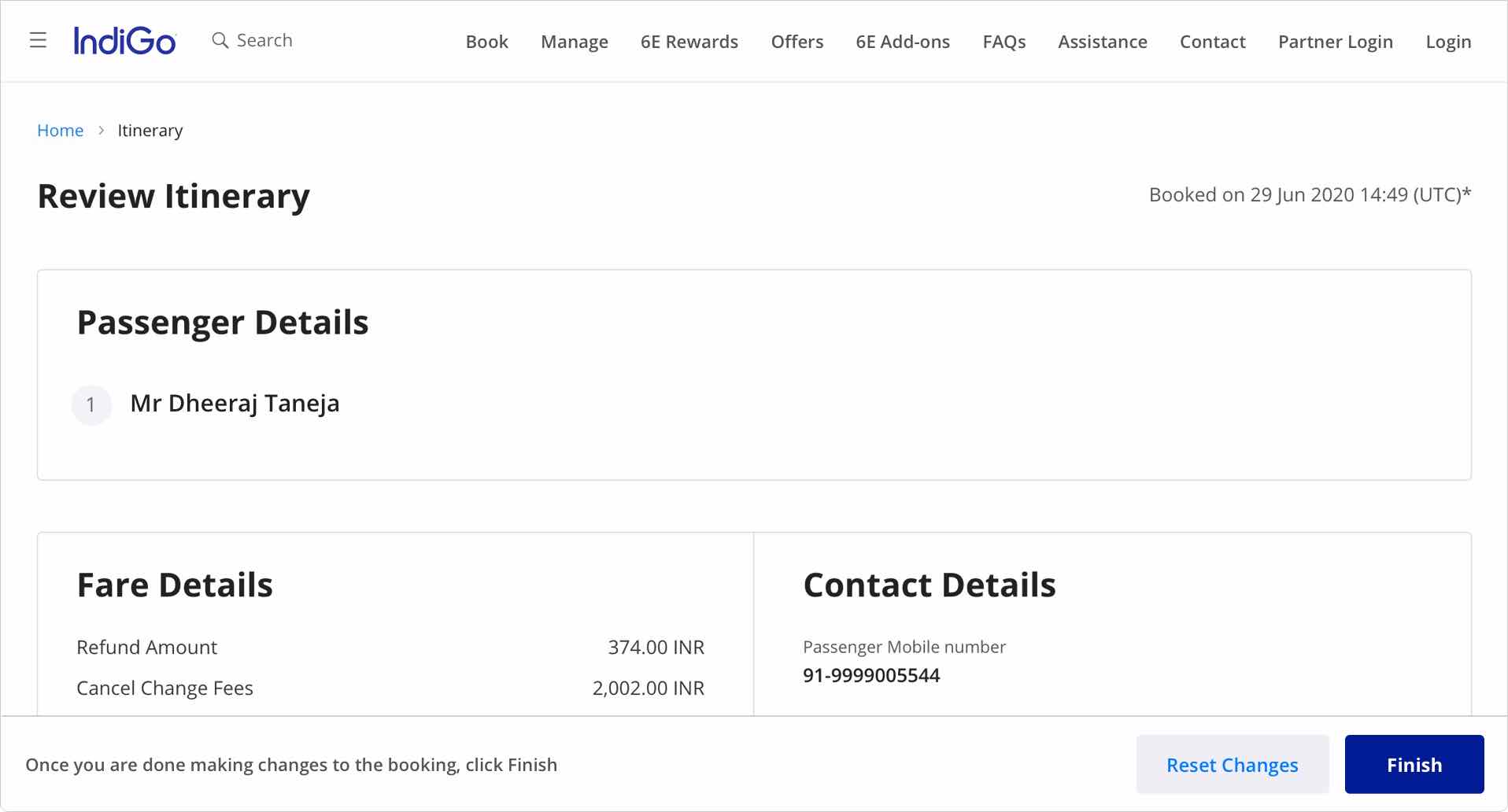Select the passenger number badge for Dheeraj Taneja
This screenshot has width=1508, height=812.
(91, 404)
